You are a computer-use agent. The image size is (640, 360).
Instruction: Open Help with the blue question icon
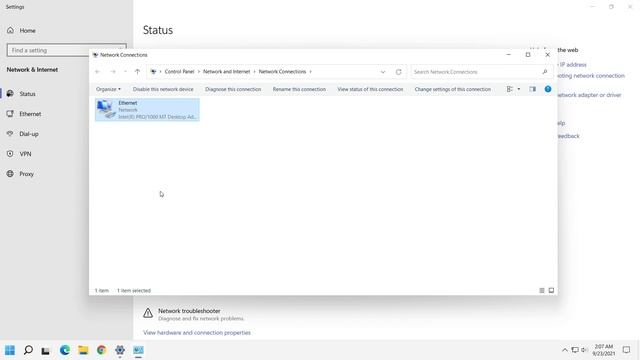[548, 89]
